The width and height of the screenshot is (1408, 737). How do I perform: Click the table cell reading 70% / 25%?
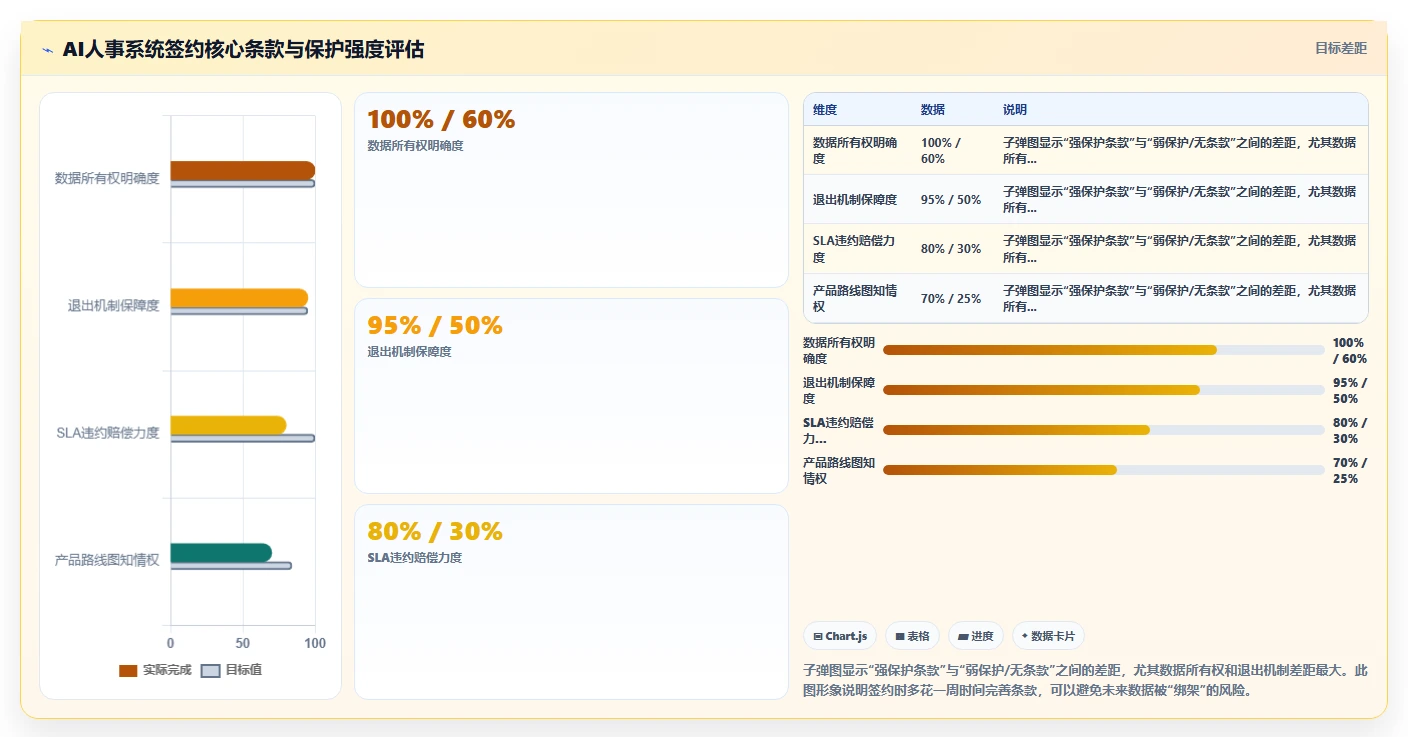coord(951,299)
